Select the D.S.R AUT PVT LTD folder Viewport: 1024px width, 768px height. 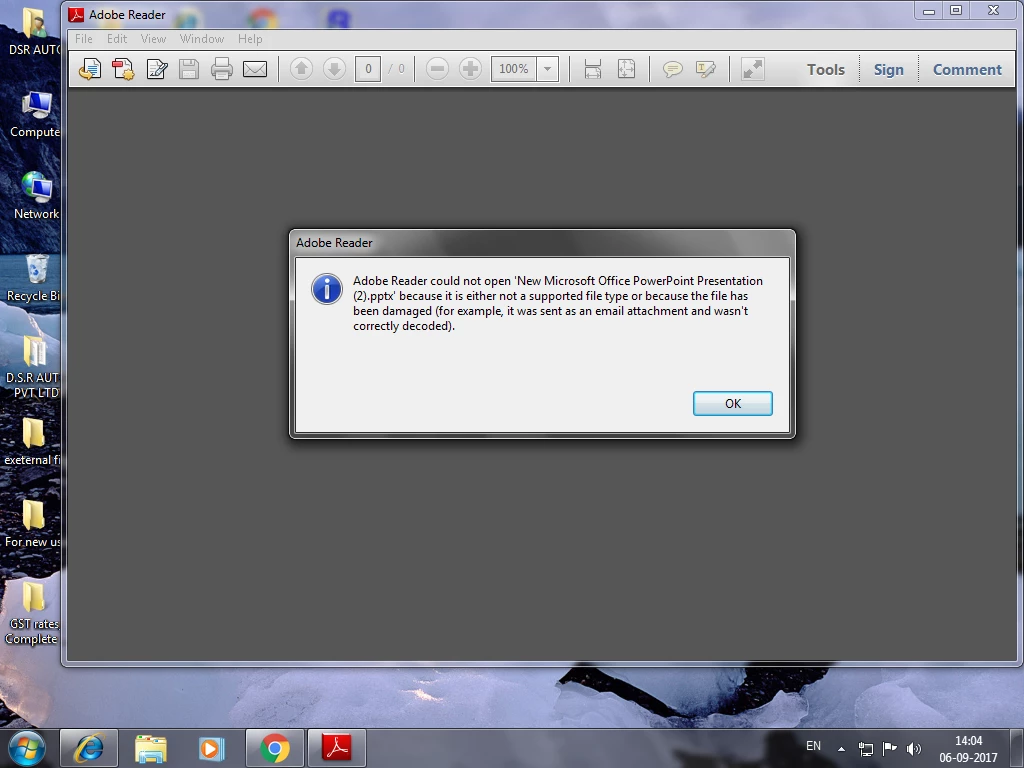click(x=33, y=368)
